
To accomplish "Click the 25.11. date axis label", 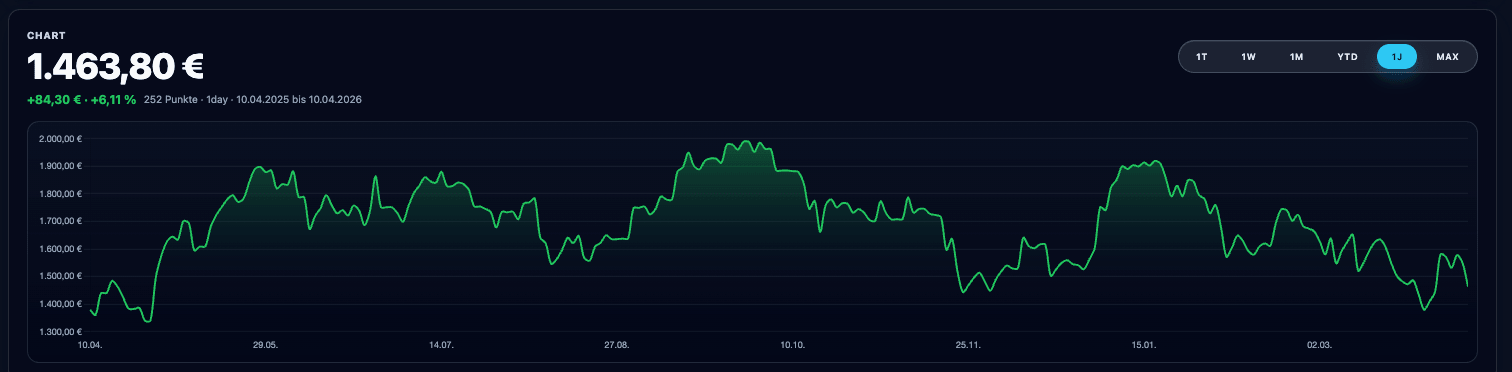I will (x=968, y=345).
